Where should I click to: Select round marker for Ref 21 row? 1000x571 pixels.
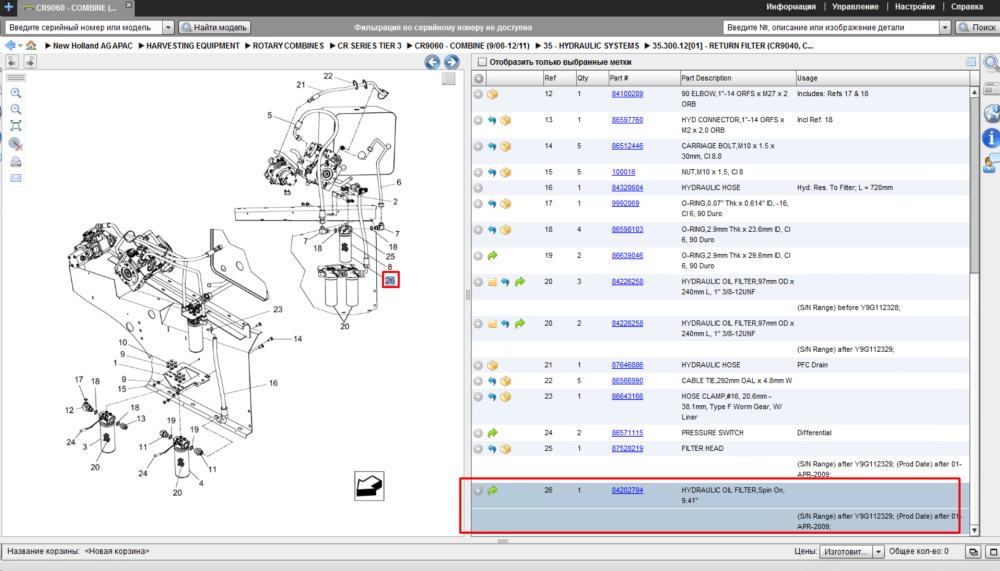(478, 366)
